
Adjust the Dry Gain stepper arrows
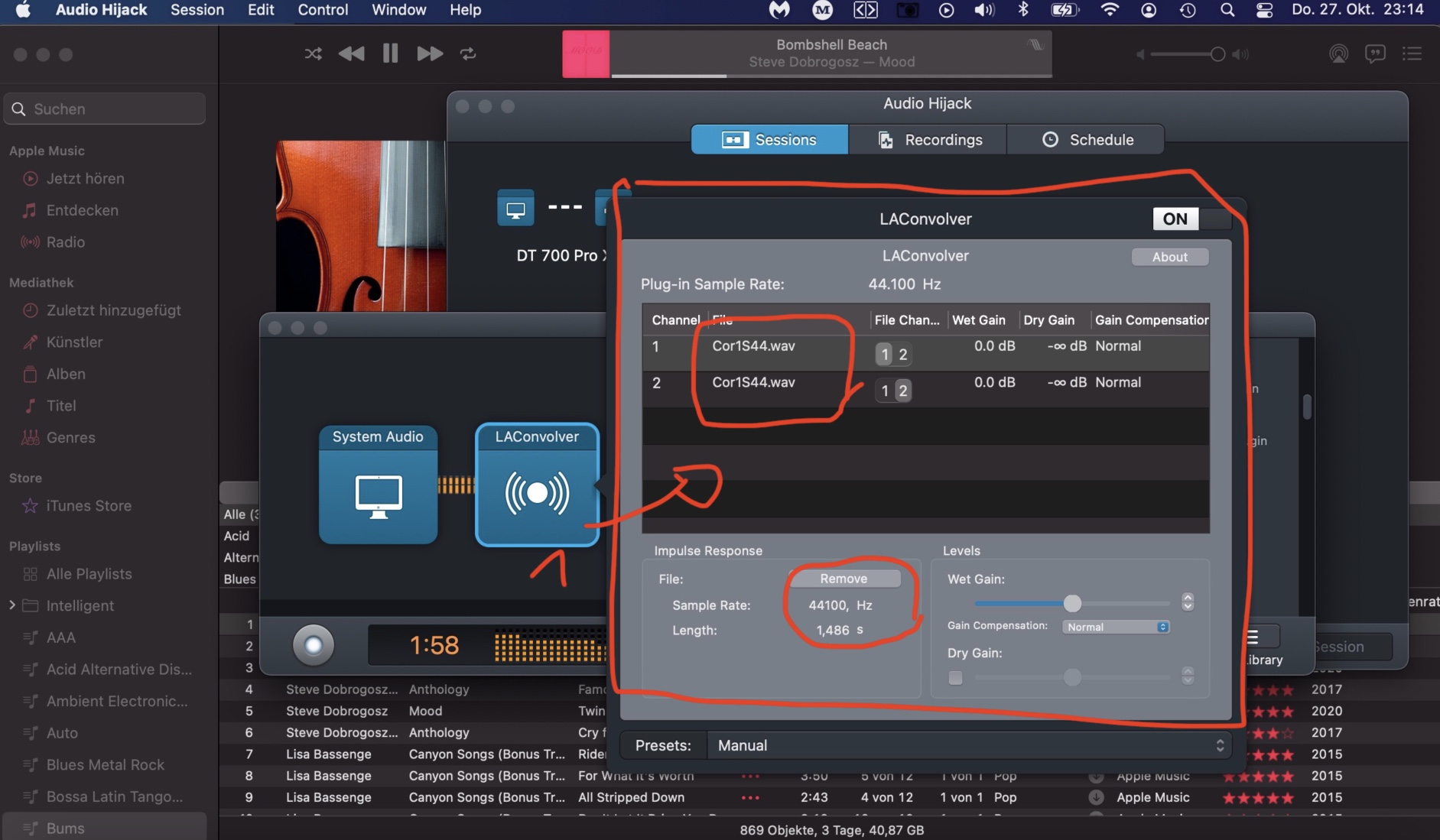(1188, 676)
